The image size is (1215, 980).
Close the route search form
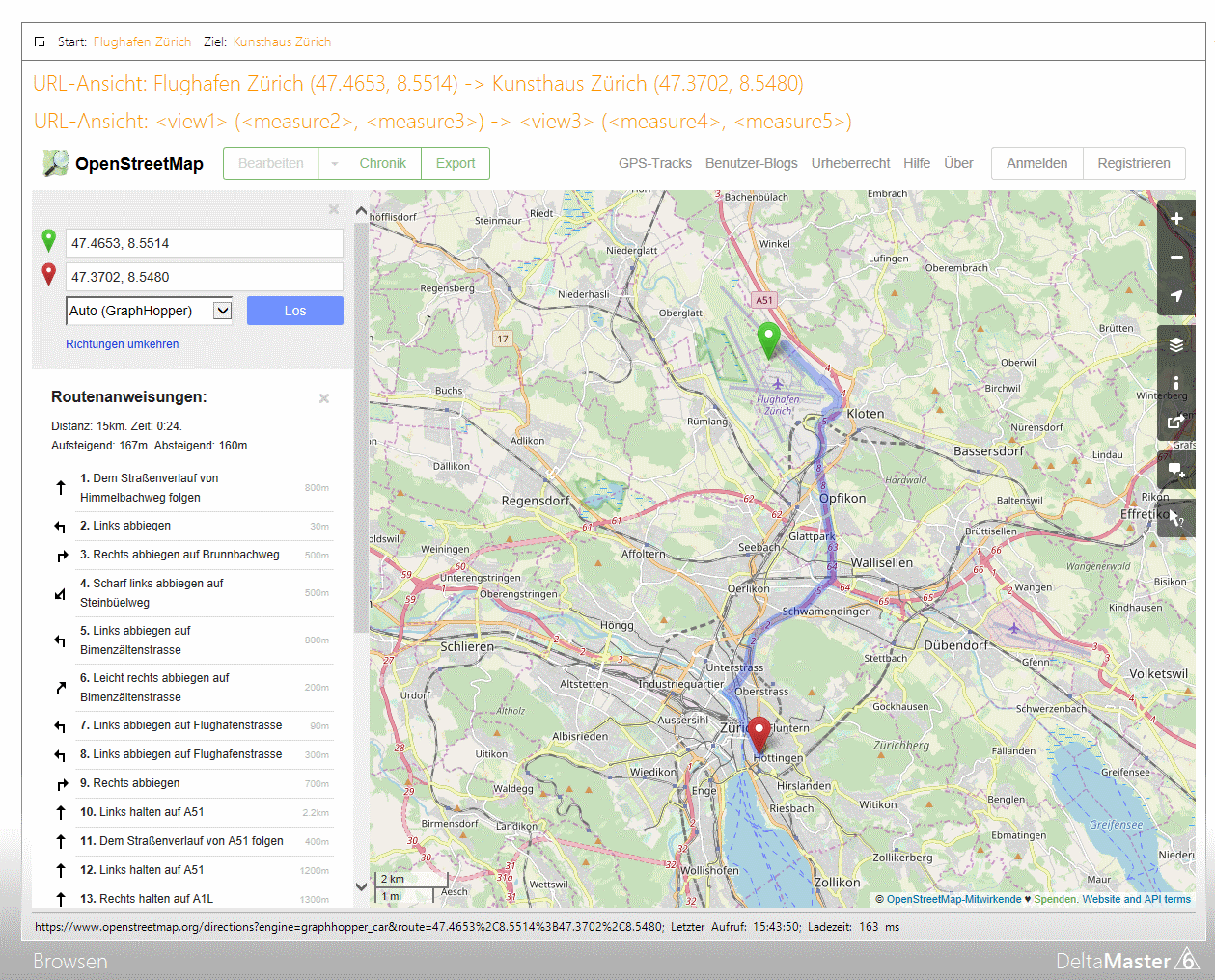[x=334, y=209]
